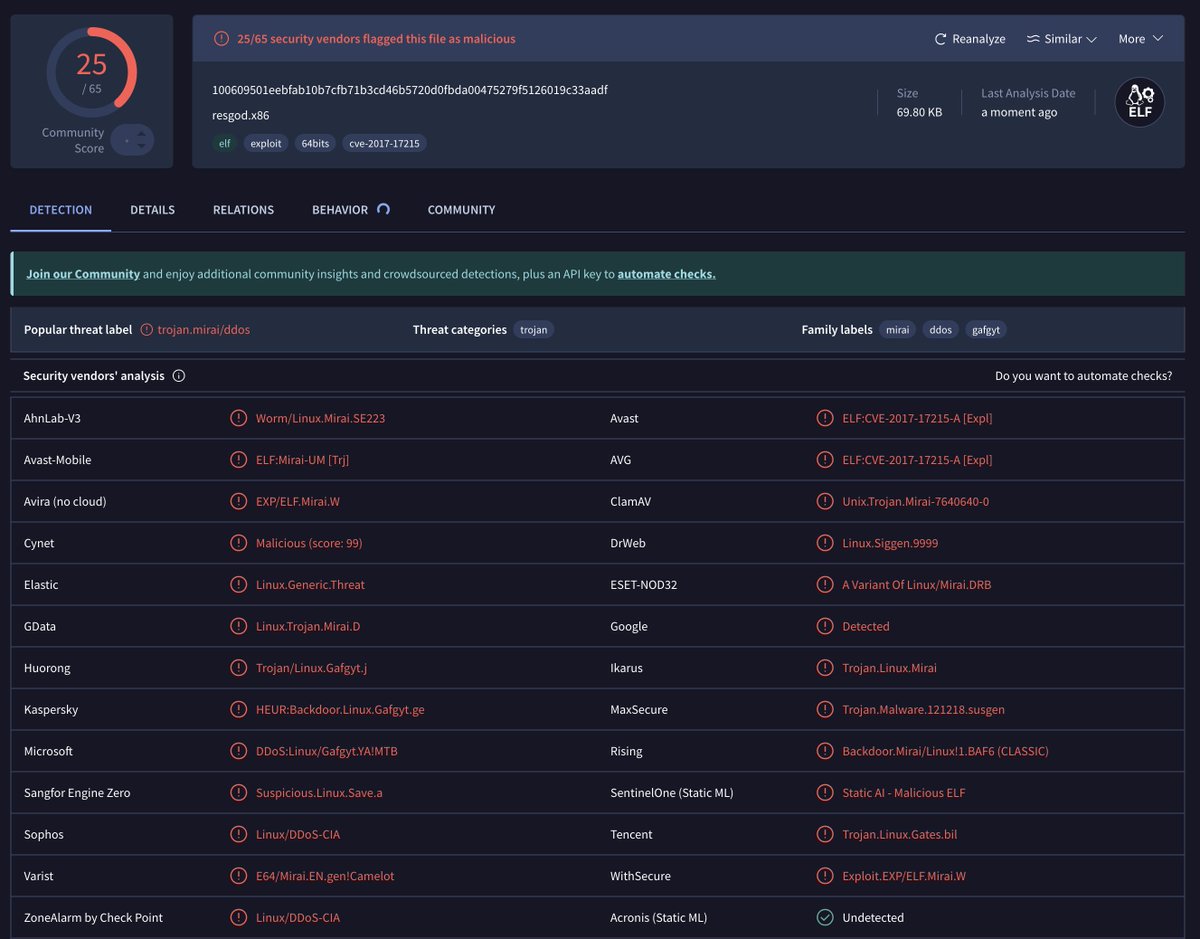Click the file name resgod.x86

[x=240, y=115]
